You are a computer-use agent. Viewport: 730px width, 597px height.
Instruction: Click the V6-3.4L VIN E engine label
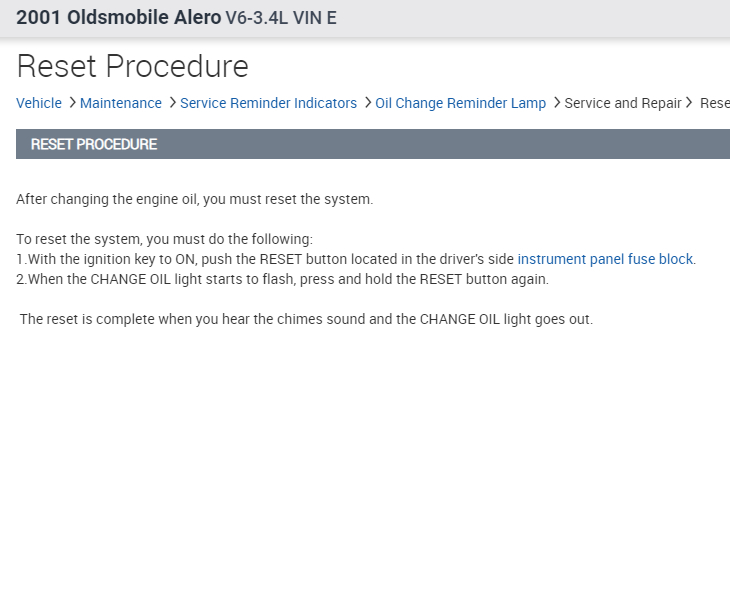point(281,18)
